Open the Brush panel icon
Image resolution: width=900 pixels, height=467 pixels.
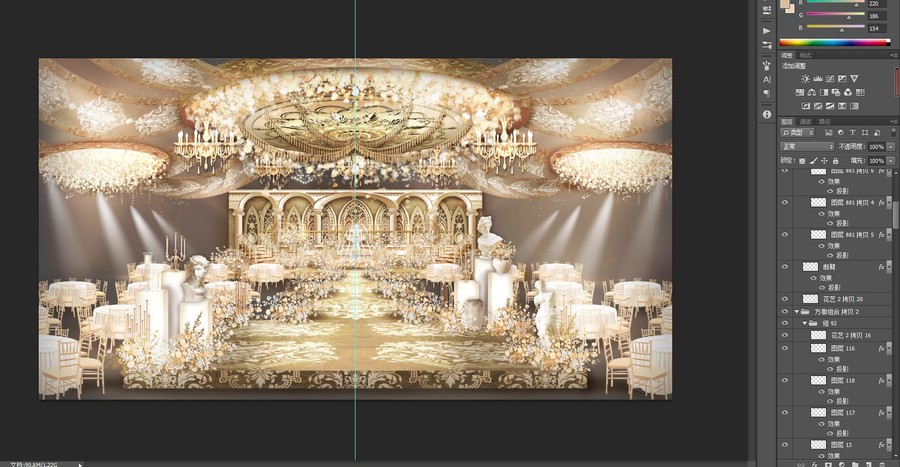point(767,65)
